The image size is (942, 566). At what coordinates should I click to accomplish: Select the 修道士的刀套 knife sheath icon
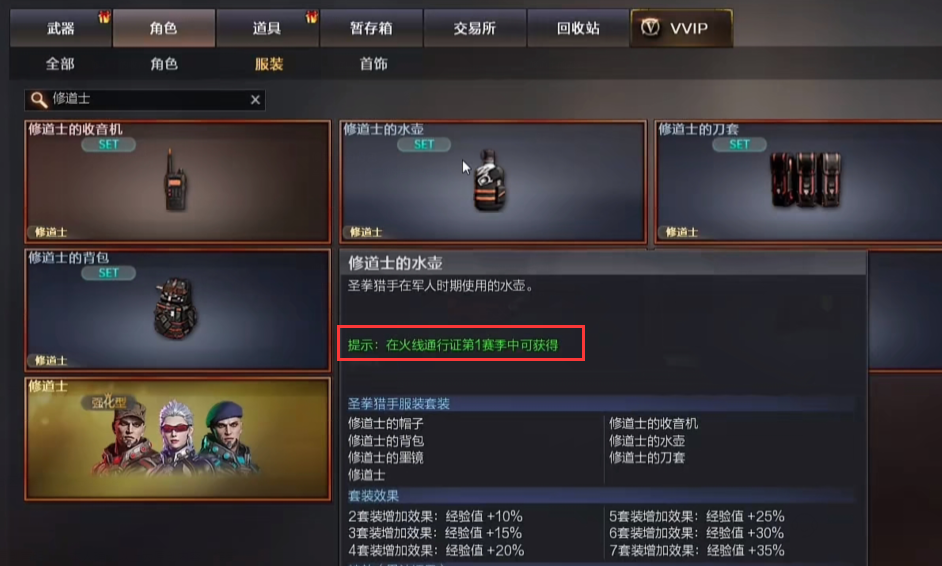point(806,180)
